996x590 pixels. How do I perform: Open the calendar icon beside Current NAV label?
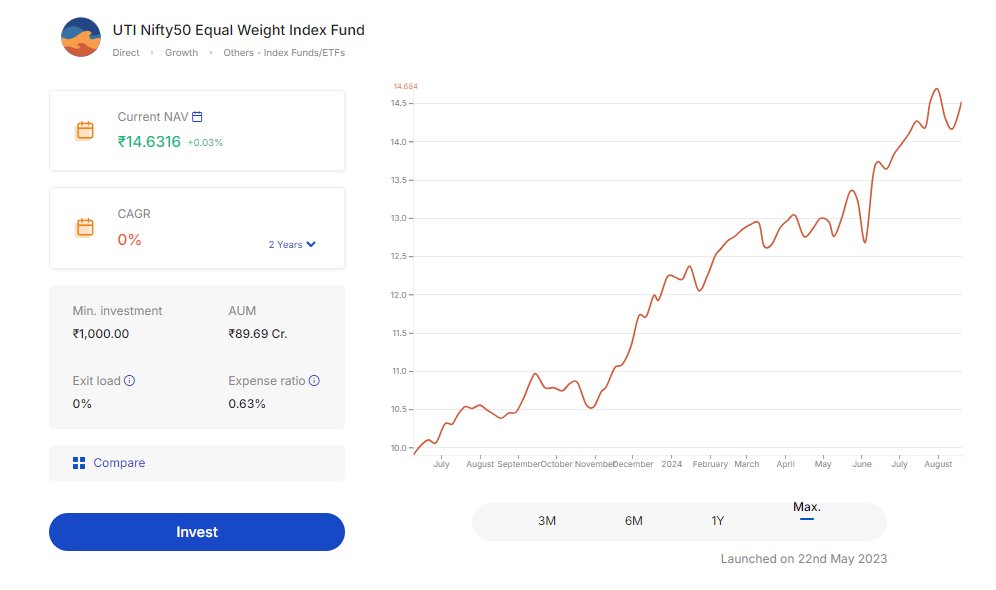[x=197, y=117]
